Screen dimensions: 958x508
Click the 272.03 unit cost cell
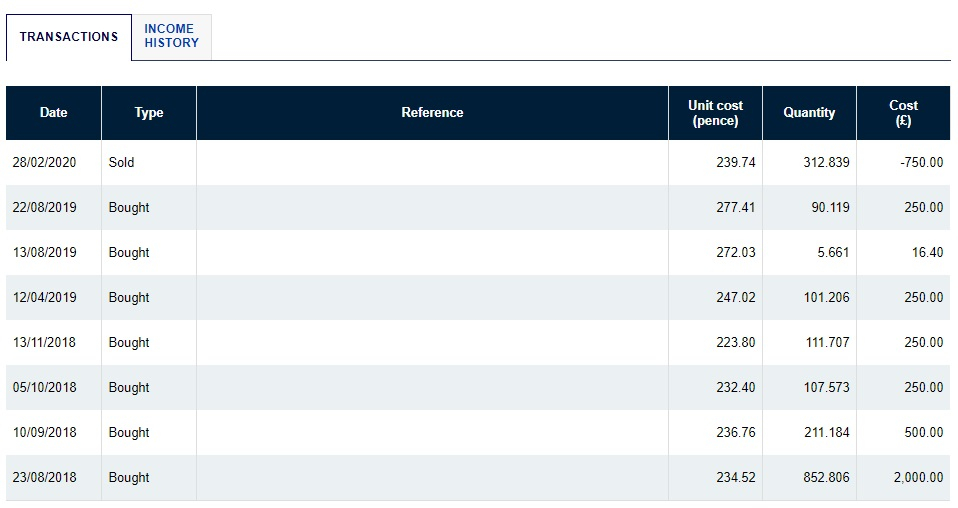click(x=715, y=252)
